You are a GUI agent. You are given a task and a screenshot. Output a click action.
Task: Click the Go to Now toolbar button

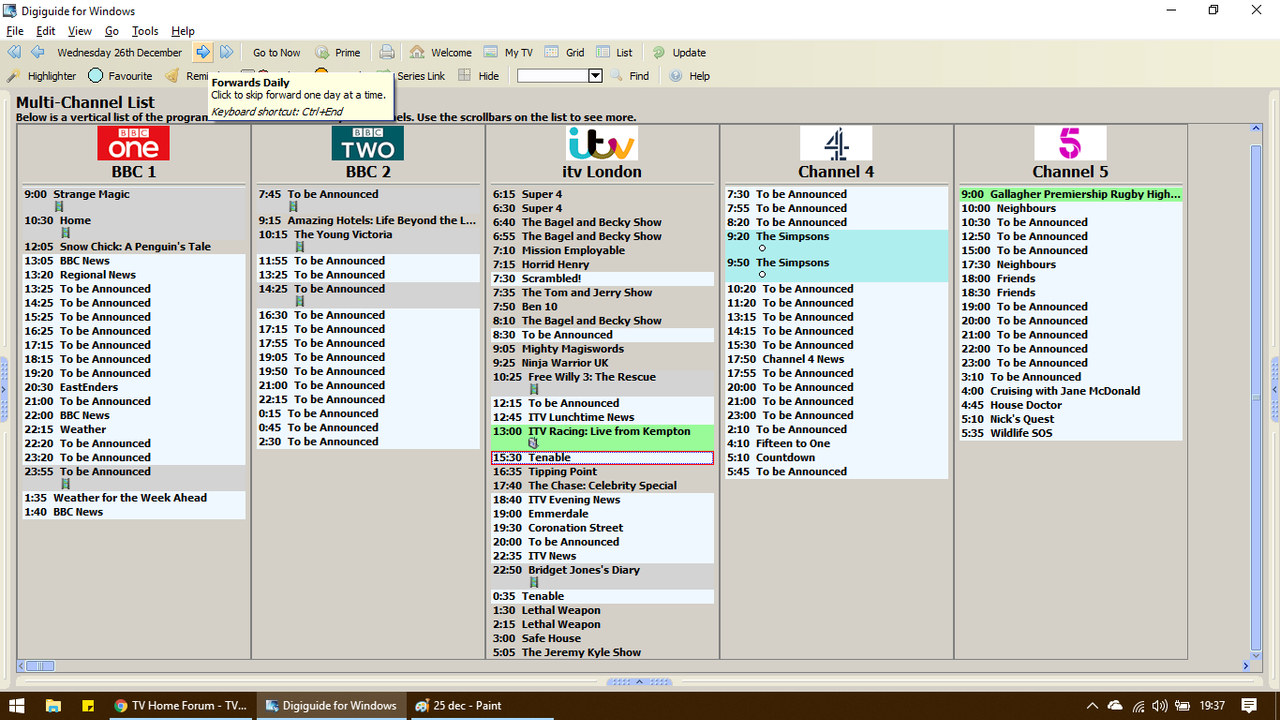(276, 53)
